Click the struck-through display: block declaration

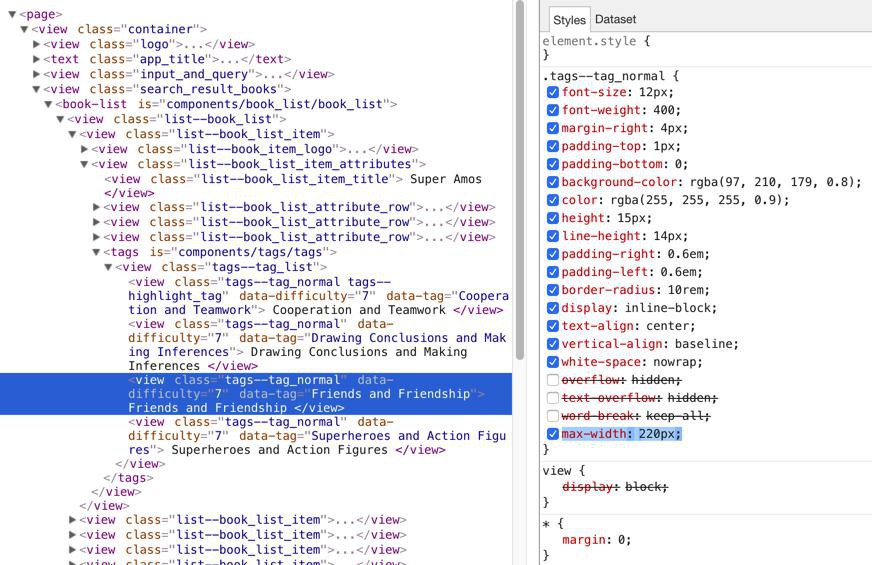tap(615, 487)
